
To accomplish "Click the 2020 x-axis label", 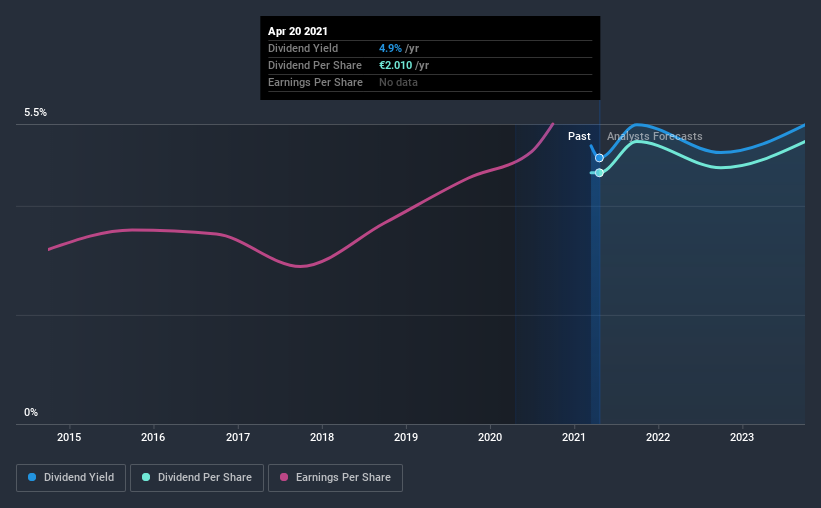I will (490, 437).
